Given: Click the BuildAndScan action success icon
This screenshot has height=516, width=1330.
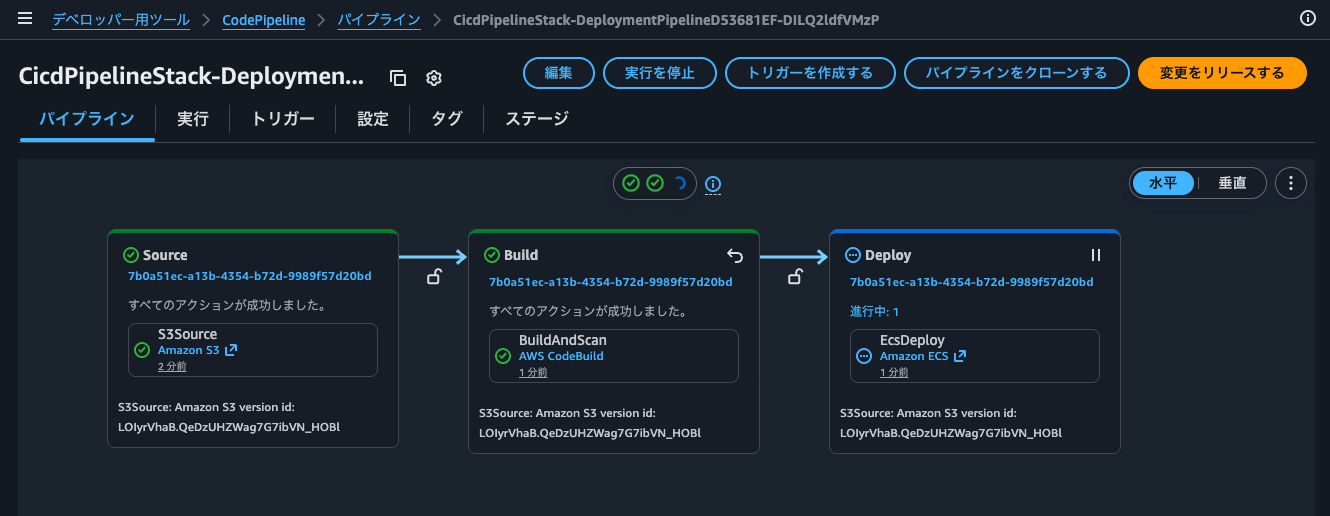Looking at the screenshot, I should (x=504, y=356).
